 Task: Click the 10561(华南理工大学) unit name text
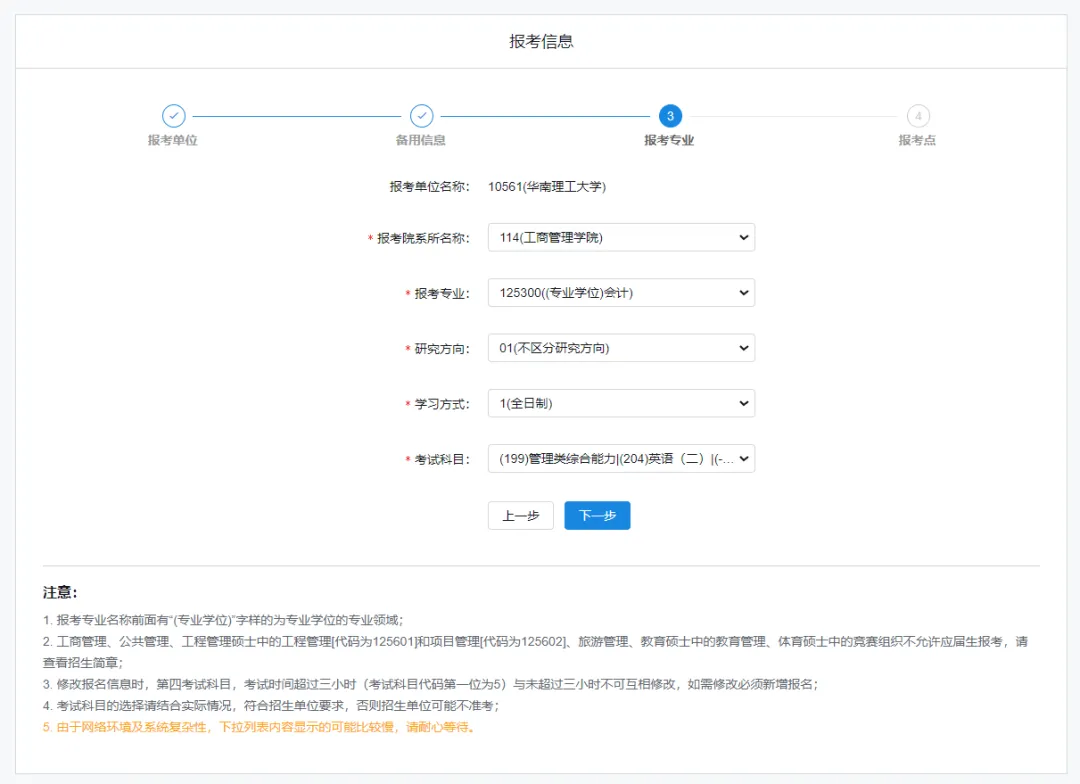click(547, 187)
